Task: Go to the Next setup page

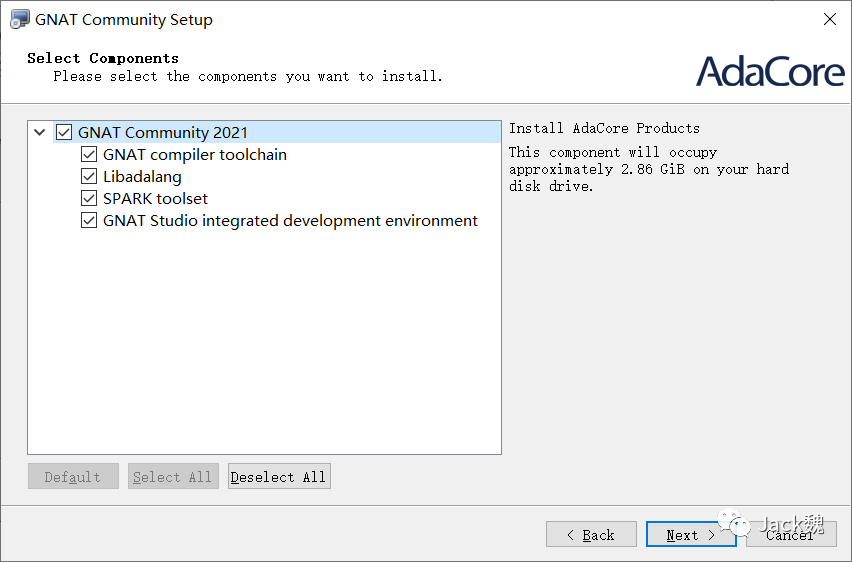Action: [x=691, y=535]
